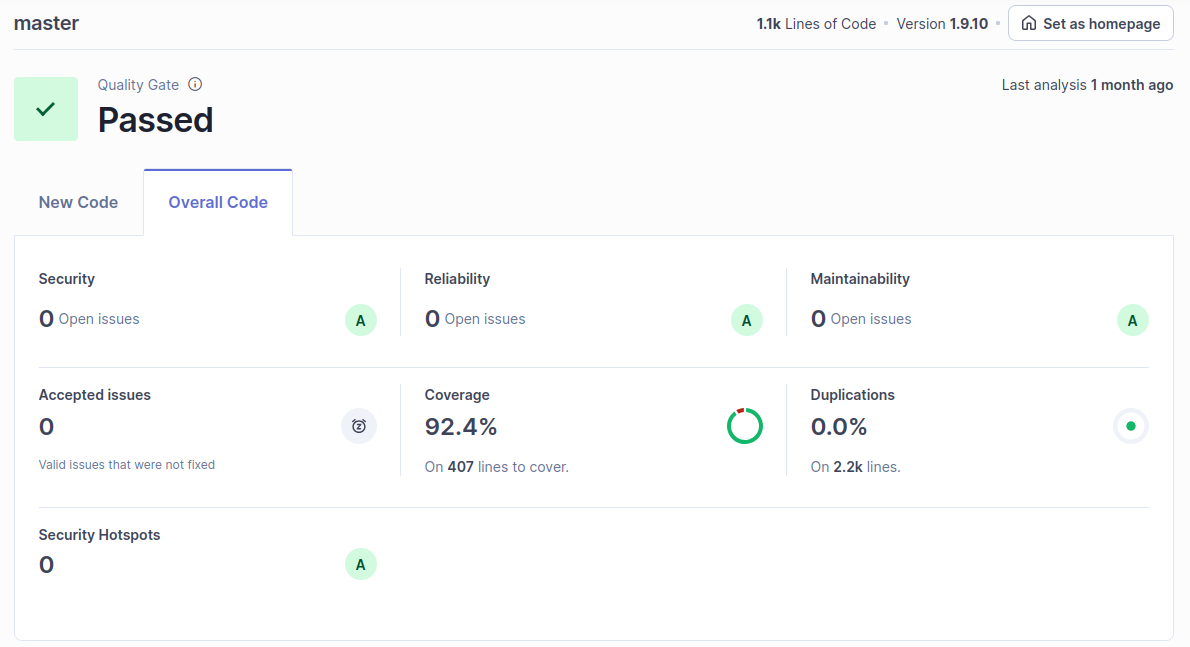This screenshot has height=647, width=1190.
Task: Click the Accepted issues count 0
Action: coord(46,427)
